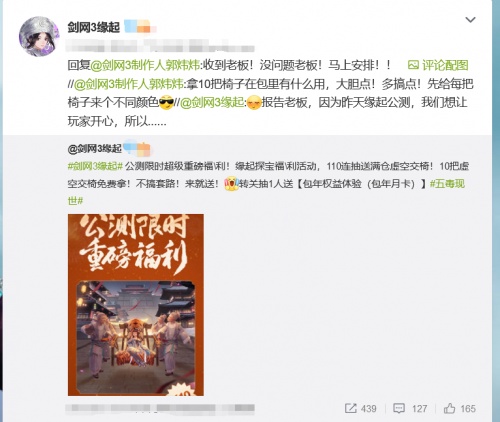The height and width of the screenshot is (422, 500).
Task: Click the 剑网3缘起 profile avatar
Action: coord(39,37)
